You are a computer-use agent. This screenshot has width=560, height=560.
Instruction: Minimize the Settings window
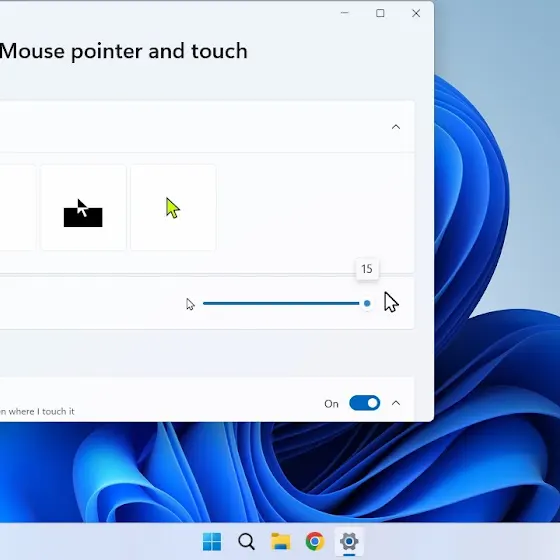[345, 13]
